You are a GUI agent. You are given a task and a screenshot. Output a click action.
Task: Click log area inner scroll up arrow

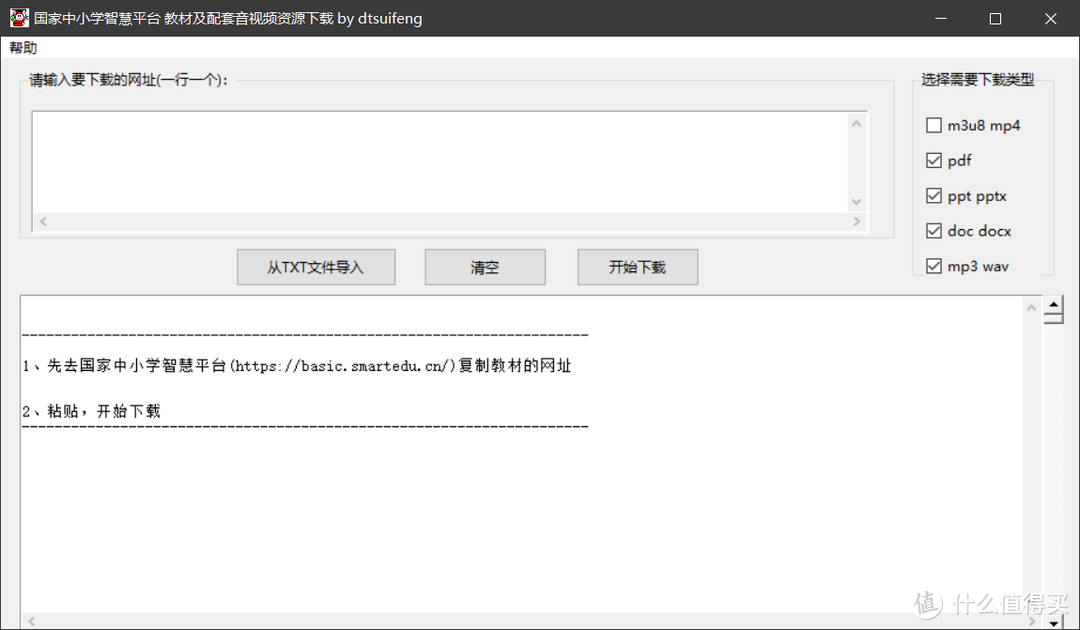(1030, 308)
